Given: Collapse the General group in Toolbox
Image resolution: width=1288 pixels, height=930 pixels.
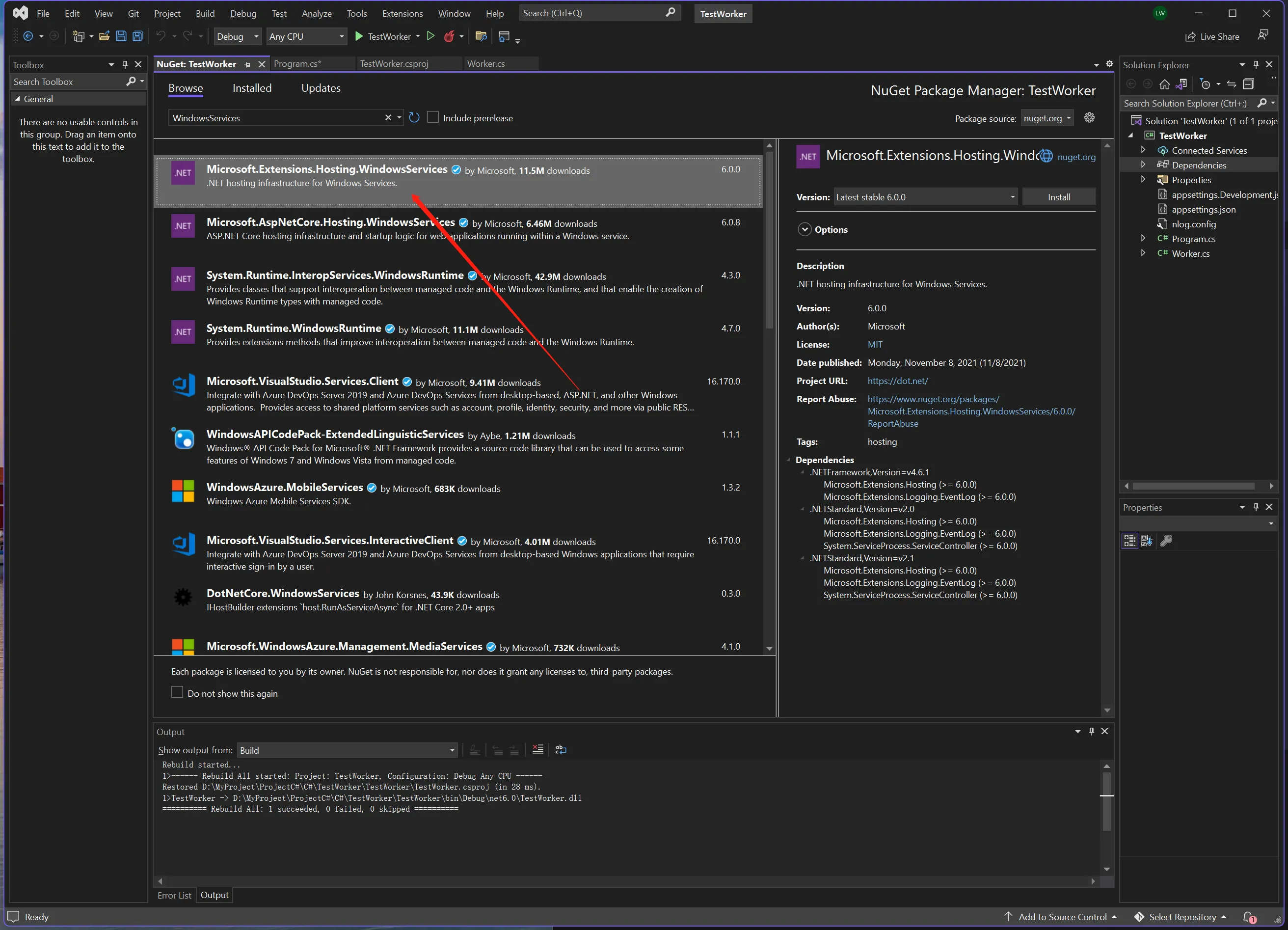Looking at the screenshot, I should 18,99.
